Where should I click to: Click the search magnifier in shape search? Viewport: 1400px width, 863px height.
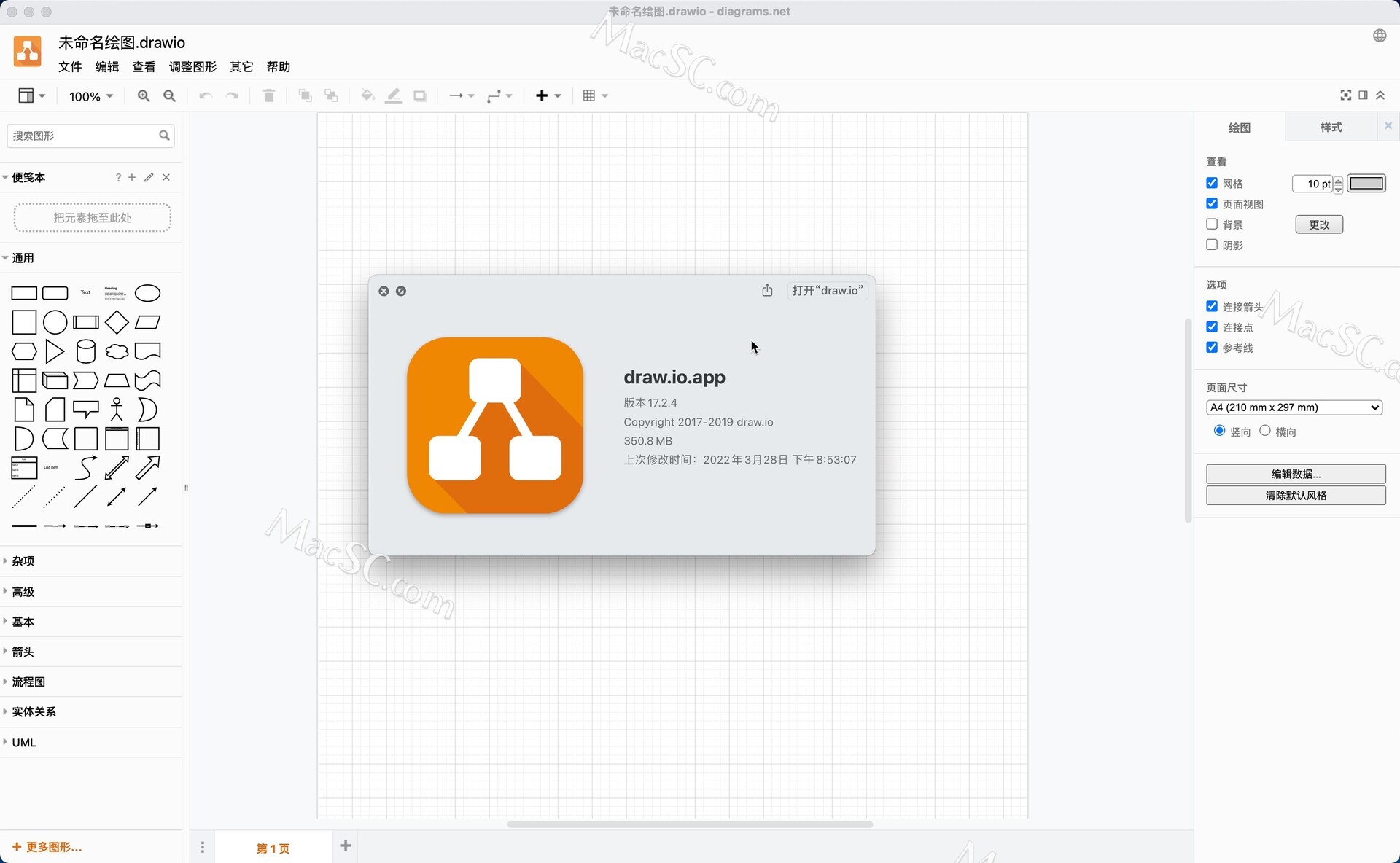click(164, 136)
